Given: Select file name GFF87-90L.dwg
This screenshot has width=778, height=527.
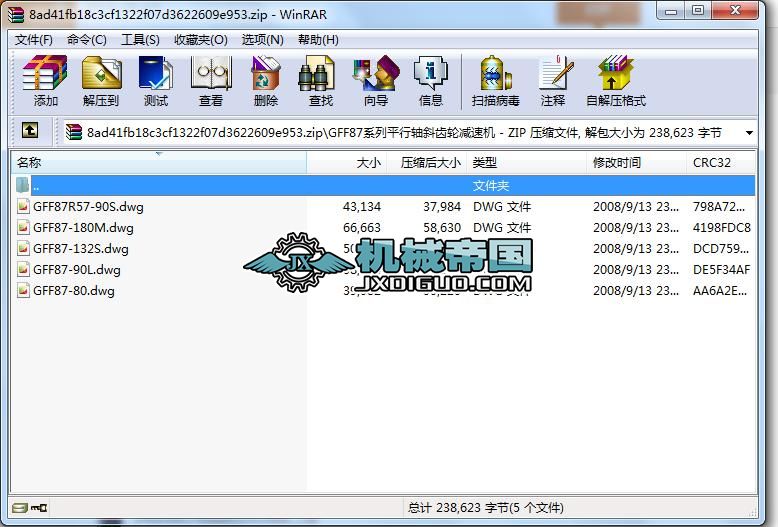Looking at the screenshot, I should (77, 269).
